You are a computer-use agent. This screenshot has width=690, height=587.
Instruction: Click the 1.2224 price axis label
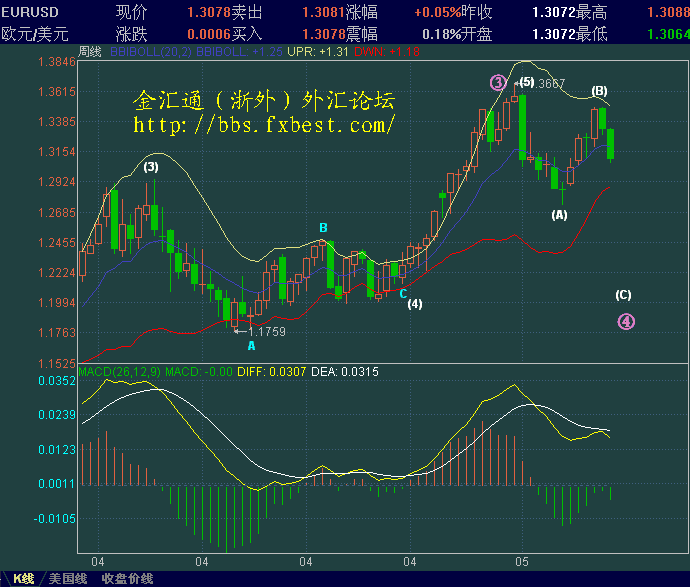pyautogui.click(x=57, y=272)
